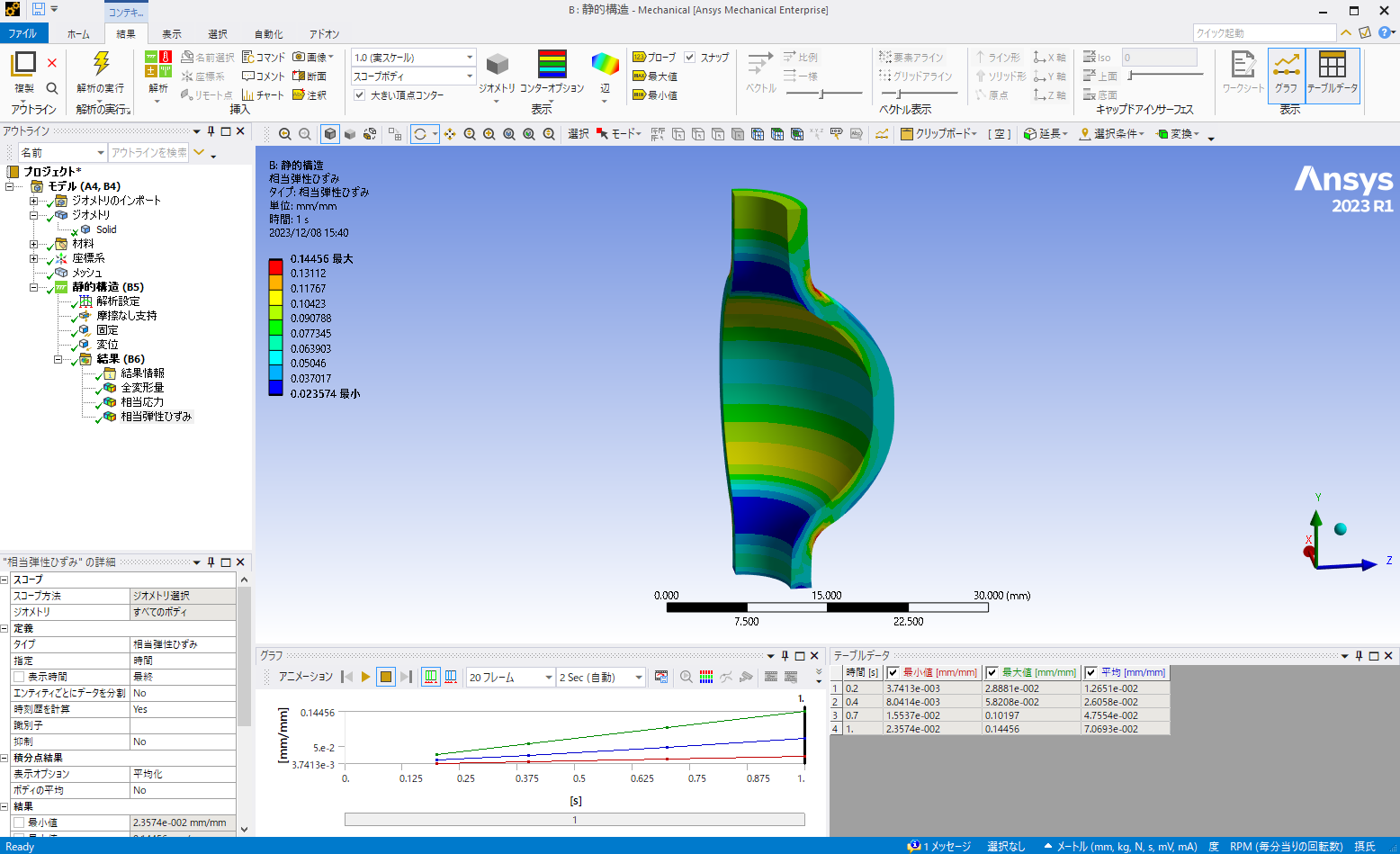The height and width of the screenshot is (854, 1400).
Task: Switch to the 表示 ribbon tab
Action: (172, 34)
